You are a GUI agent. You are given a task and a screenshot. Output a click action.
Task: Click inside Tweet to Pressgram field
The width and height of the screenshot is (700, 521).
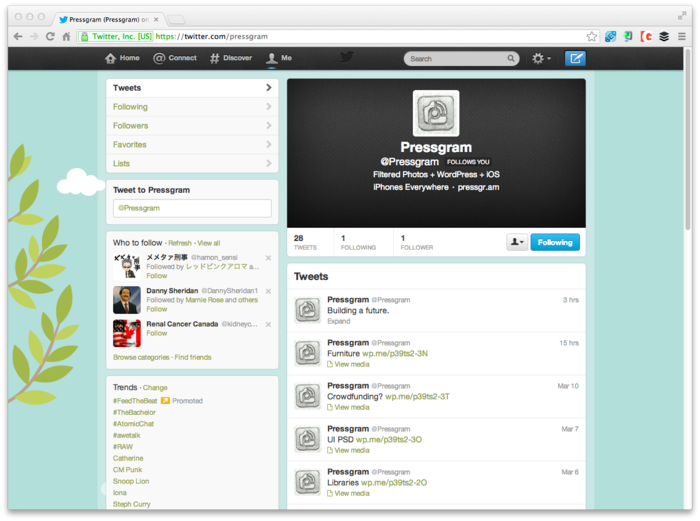coord(192,208)
